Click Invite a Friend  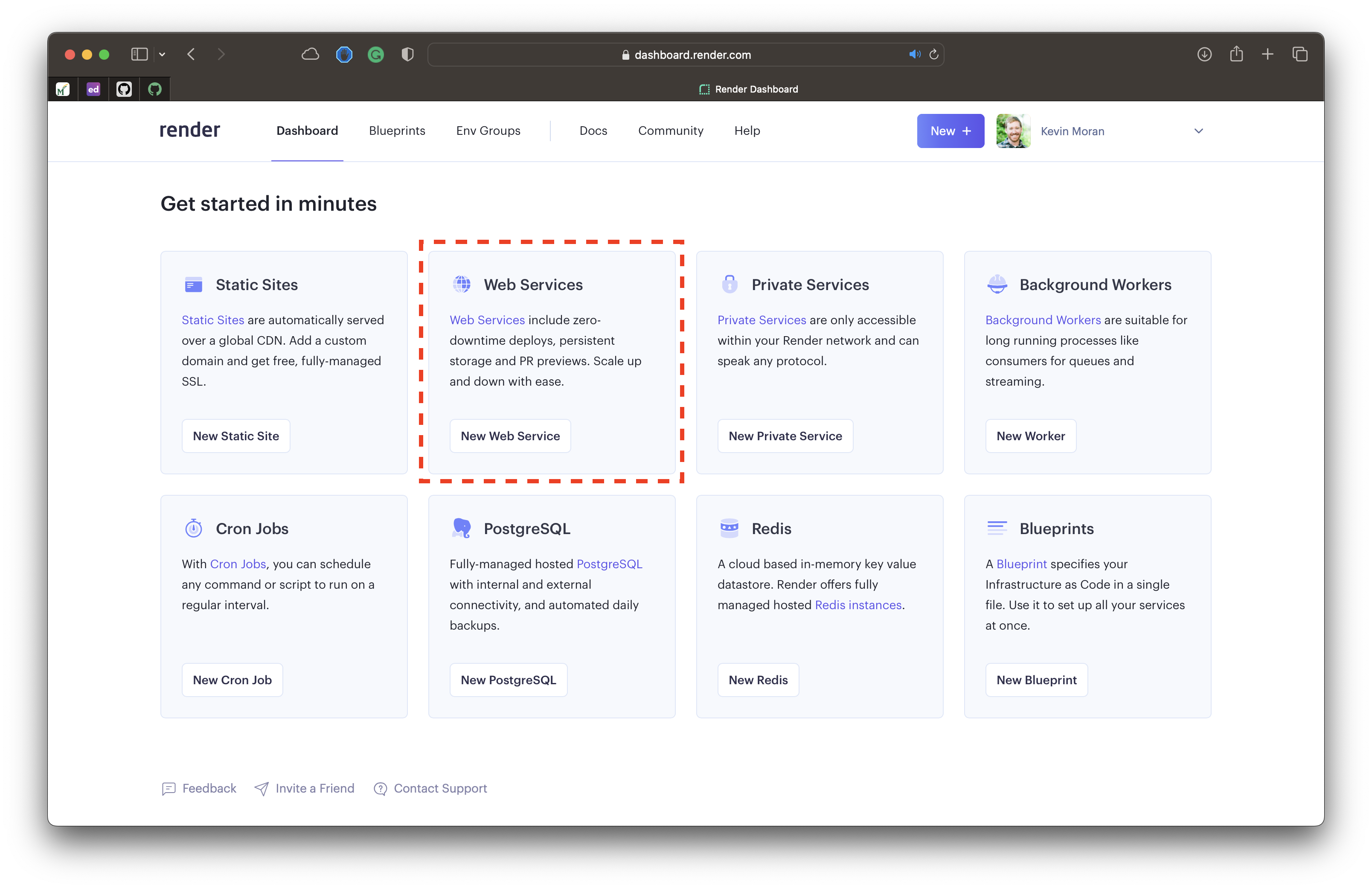[304, 789]
